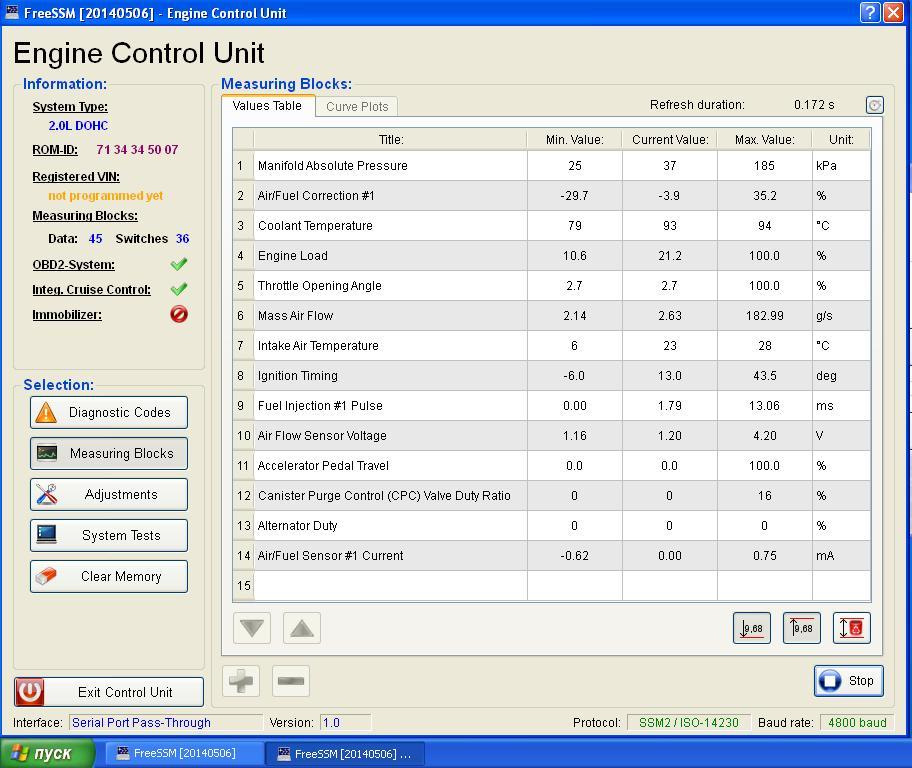This screenshot has width=912, height=768.
Task: Click the Min. Value column header
Action: [x=575, y=140]
